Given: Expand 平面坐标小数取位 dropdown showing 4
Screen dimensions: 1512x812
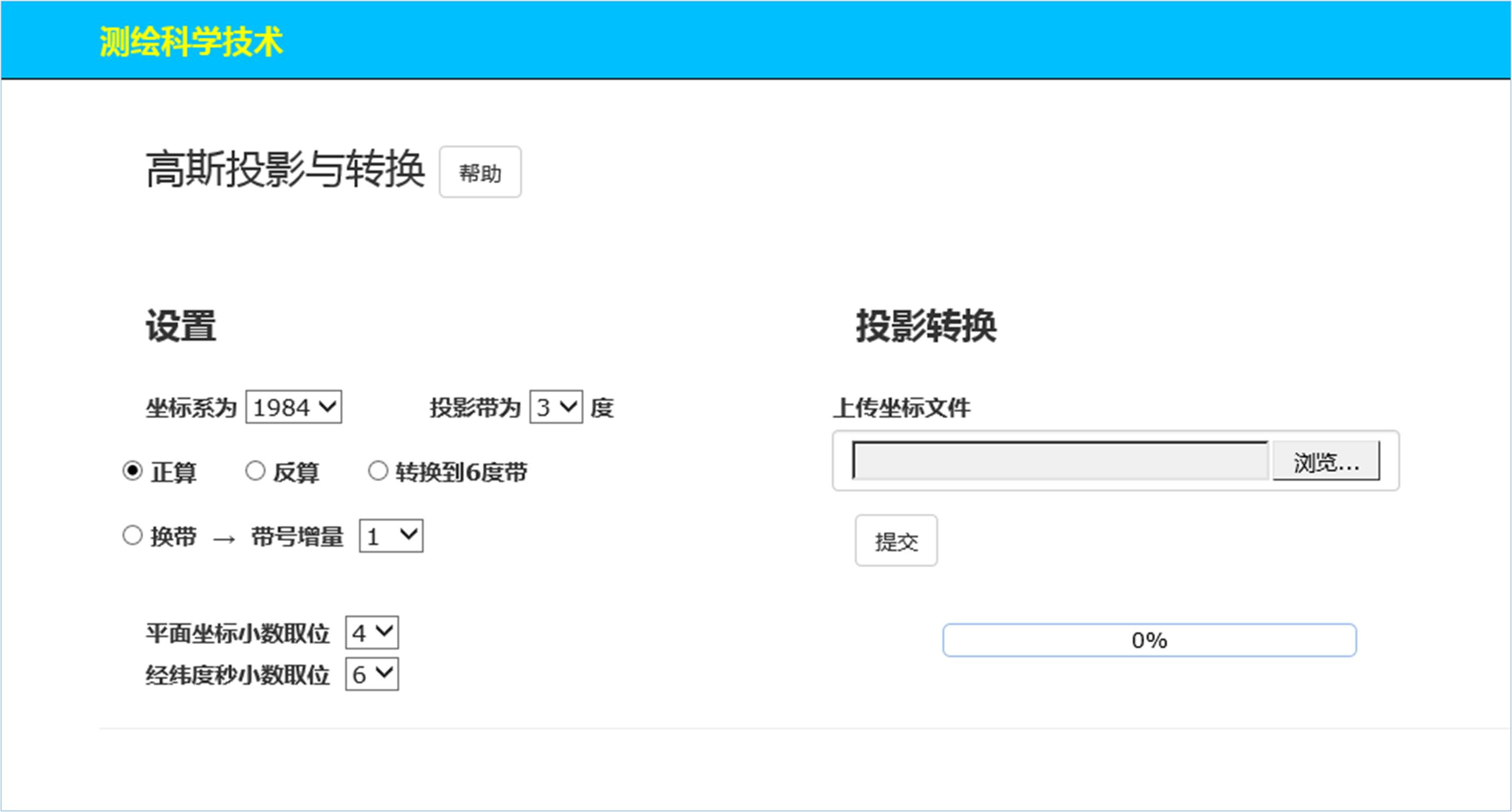Looking at the screenshot, I should point(372,633).
